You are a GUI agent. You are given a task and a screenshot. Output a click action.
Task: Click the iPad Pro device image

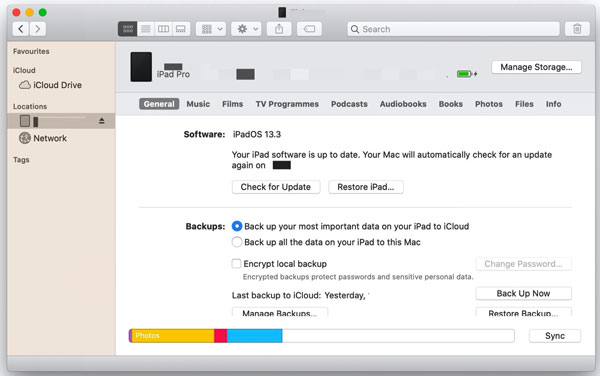tap(141, 67)
